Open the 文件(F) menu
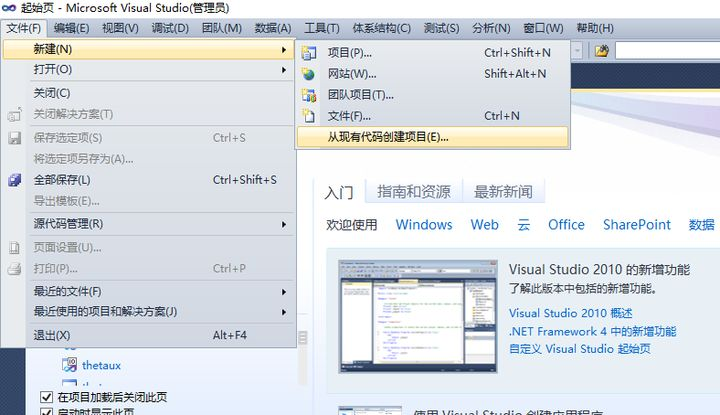The image size is (720, 415). coord(23,28)
